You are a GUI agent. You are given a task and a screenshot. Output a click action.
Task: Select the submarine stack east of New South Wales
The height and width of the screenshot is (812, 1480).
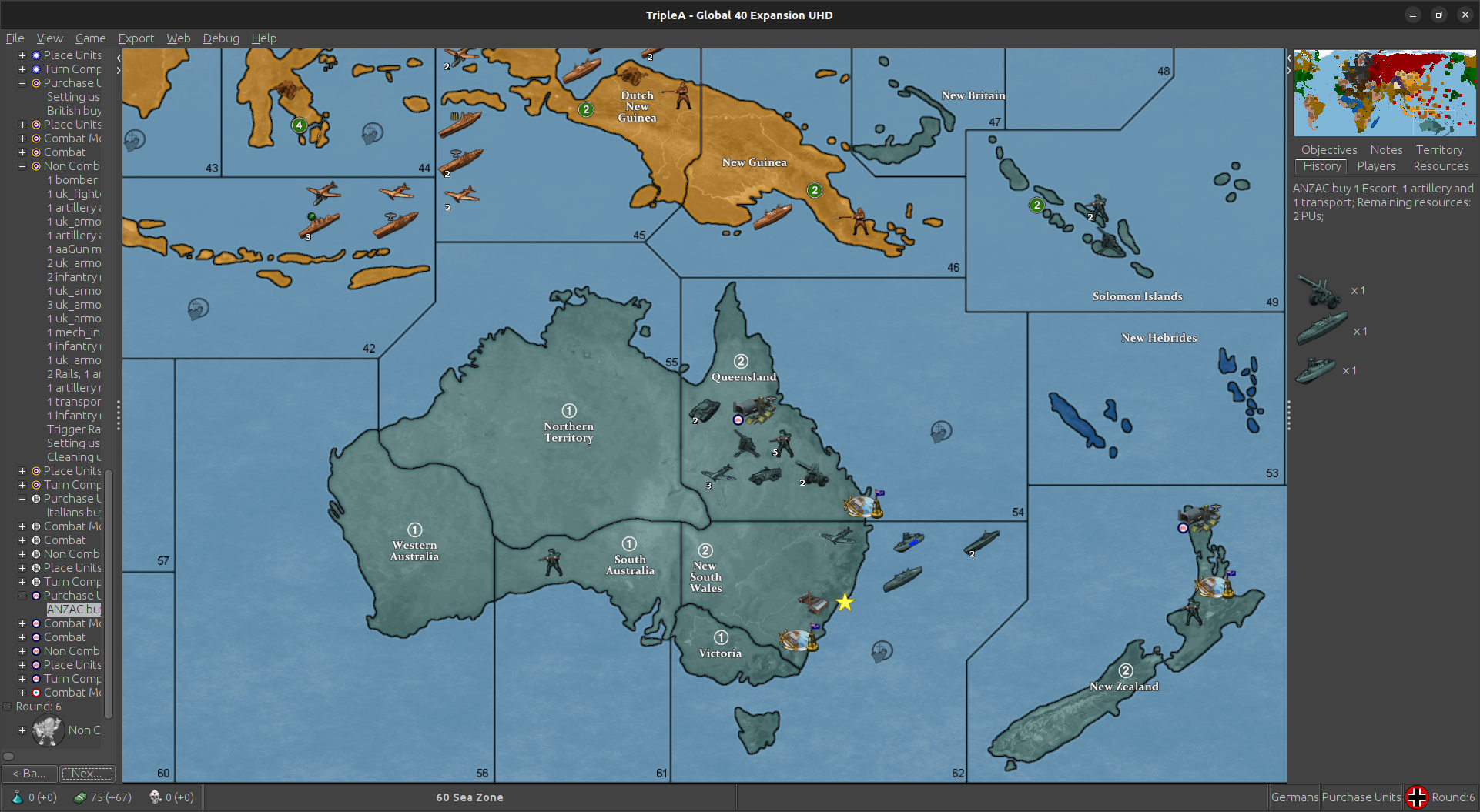(x=981, y=542)
